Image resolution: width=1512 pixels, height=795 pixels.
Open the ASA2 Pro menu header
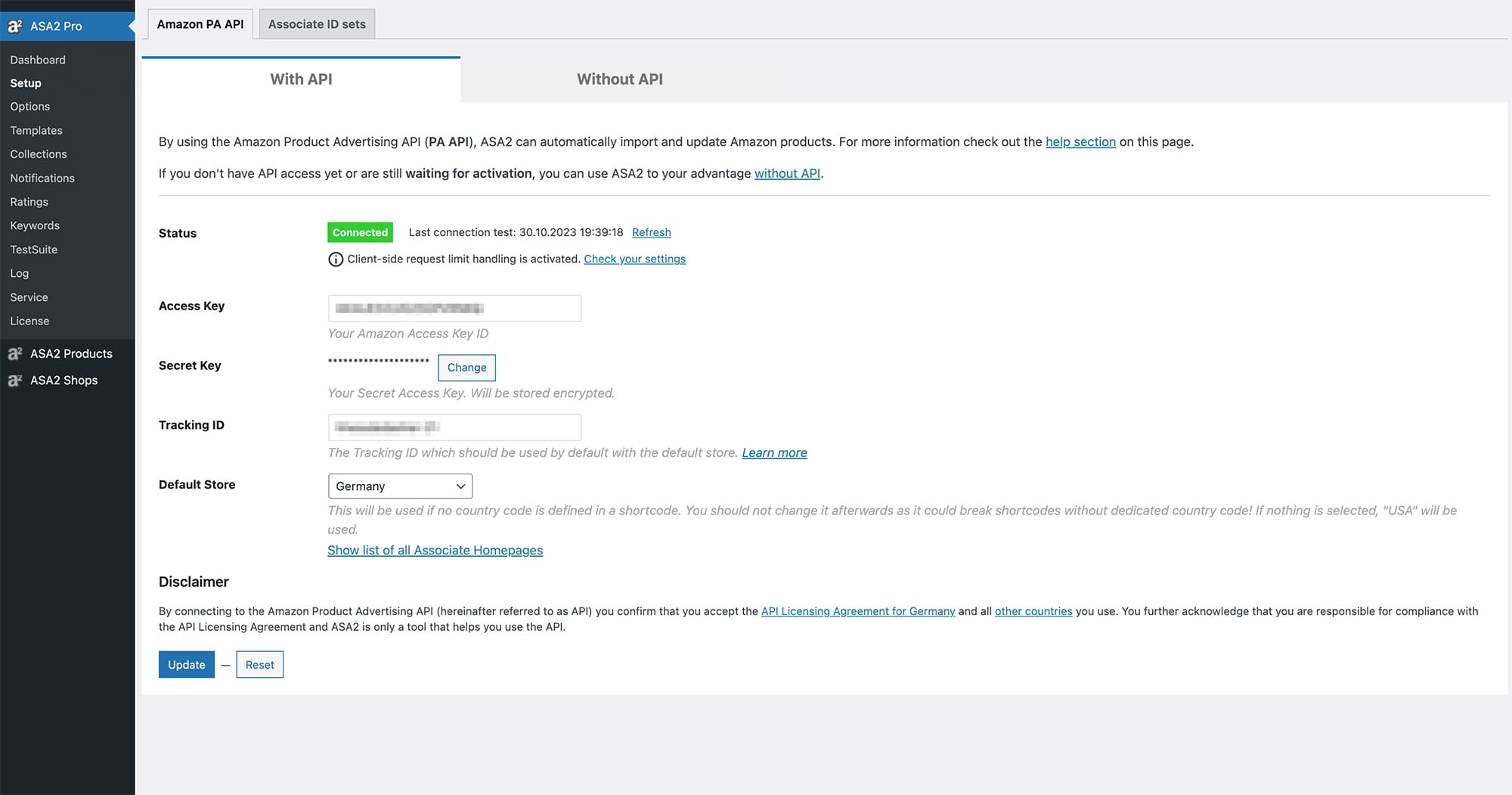click(67, 26)
